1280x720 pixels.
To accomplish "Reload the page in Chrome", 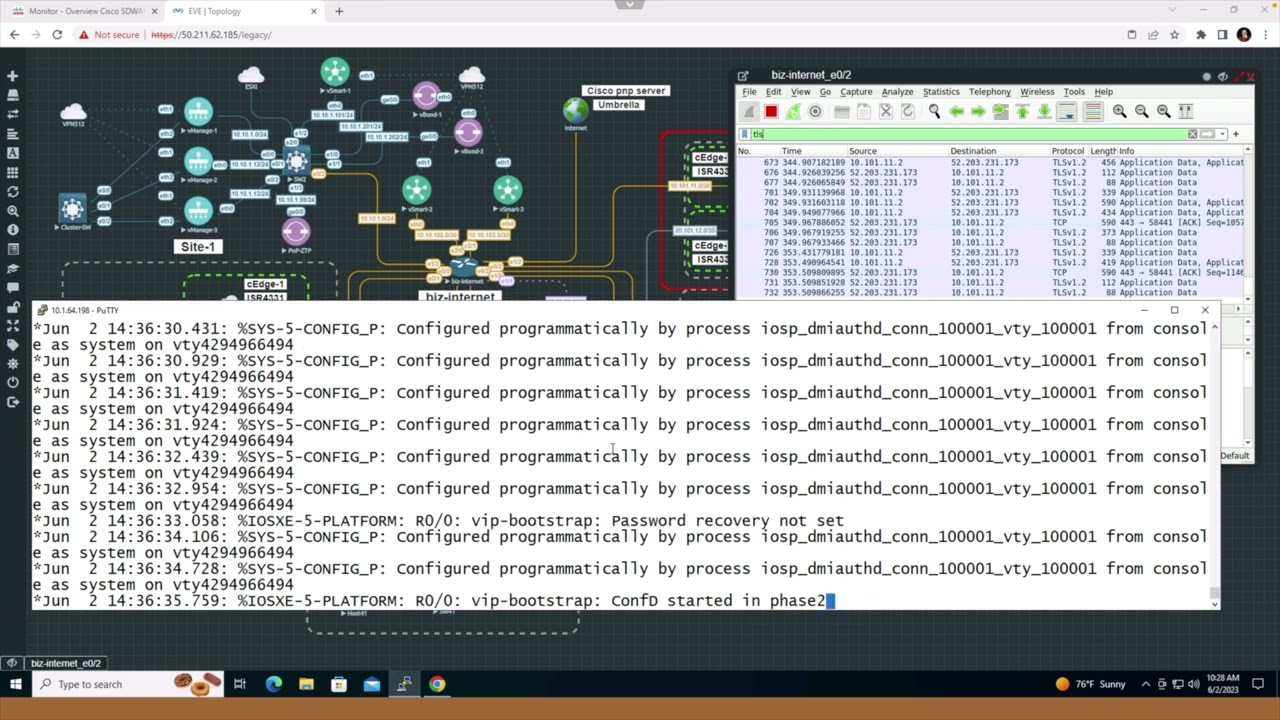I will [x=57, y=35].
